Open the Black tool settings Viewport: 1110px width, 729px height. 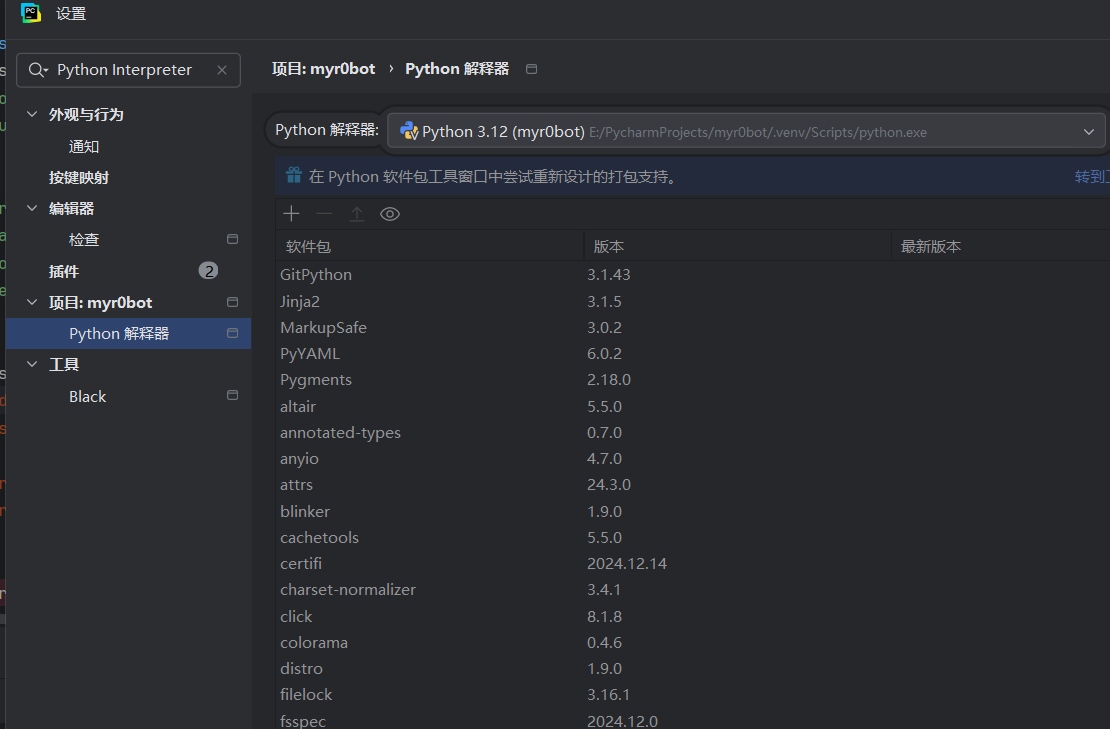pos(87,396)
